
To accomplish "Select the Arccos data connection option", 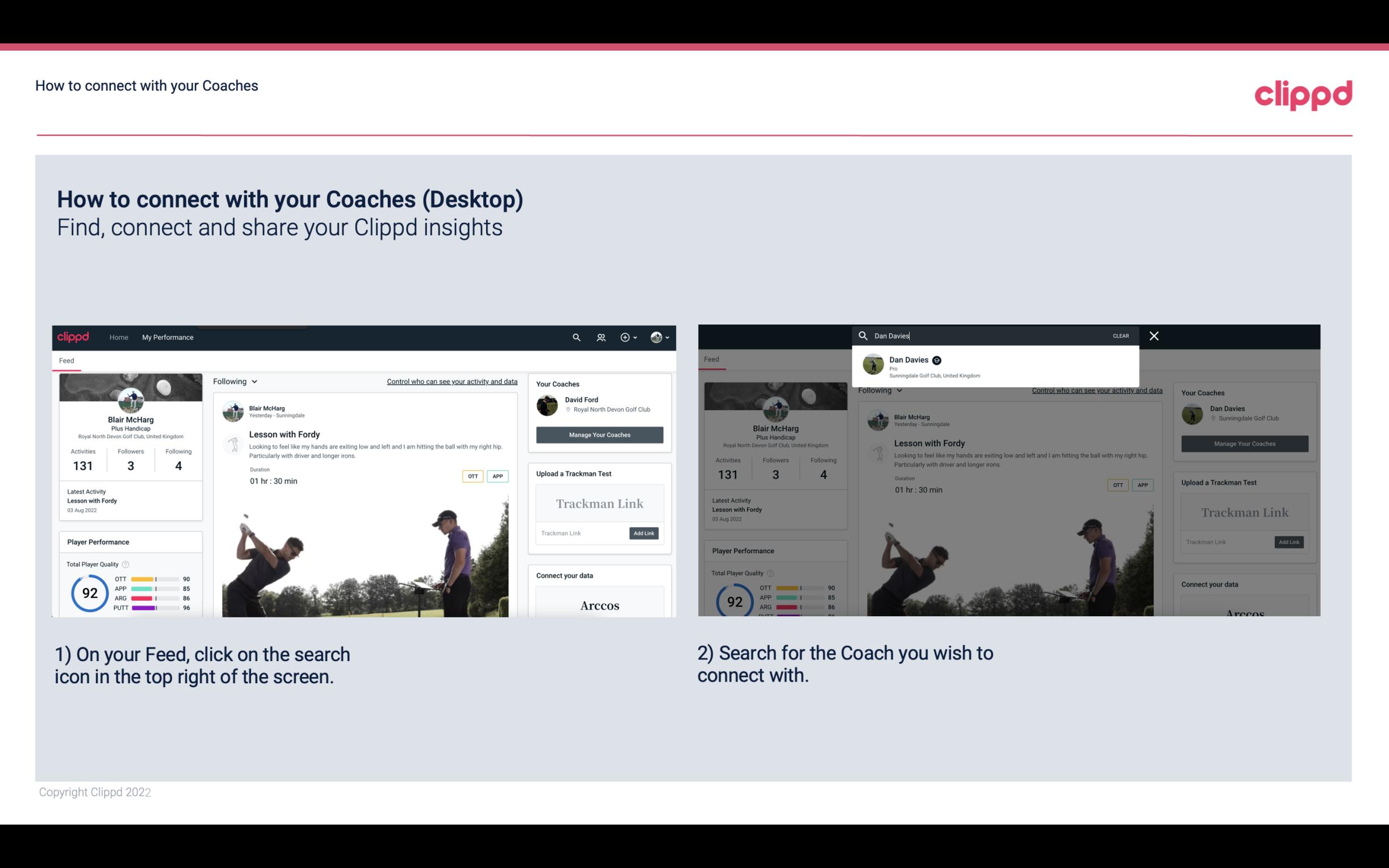I will pos(599,605).
